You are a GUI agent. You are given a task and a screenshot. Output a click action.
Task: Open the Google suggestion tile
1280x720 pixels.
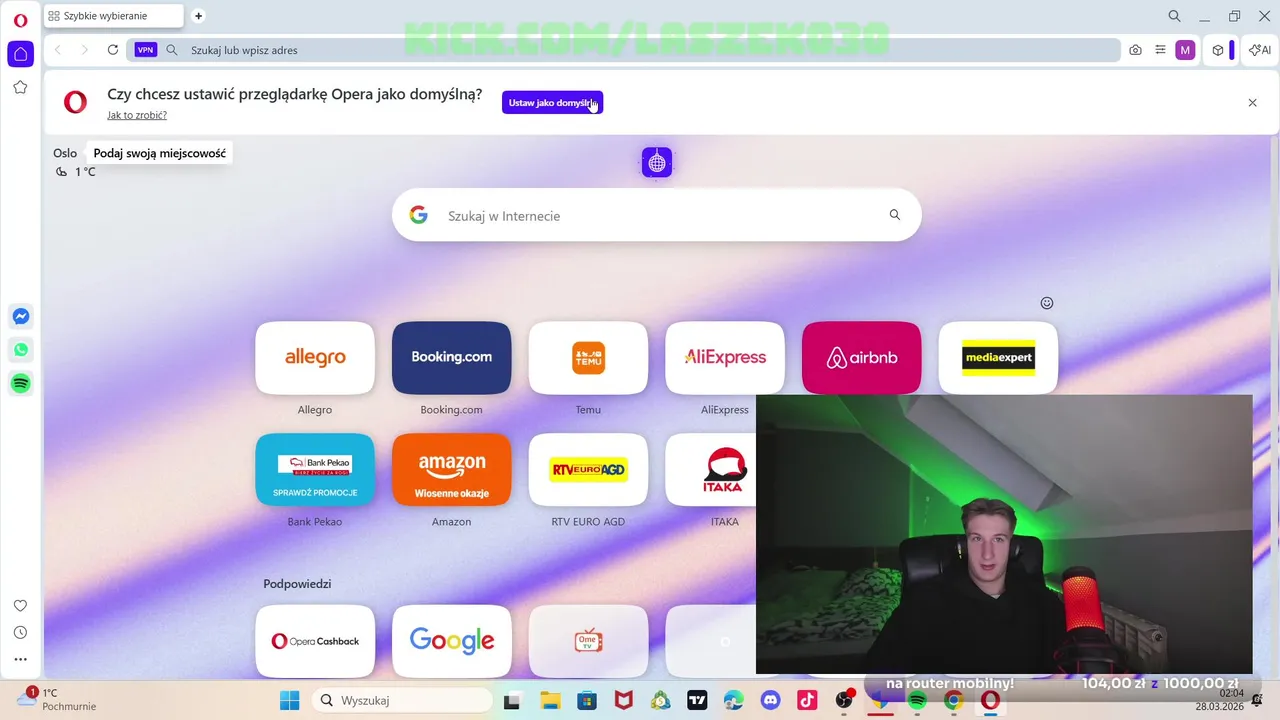coord(452,641)
